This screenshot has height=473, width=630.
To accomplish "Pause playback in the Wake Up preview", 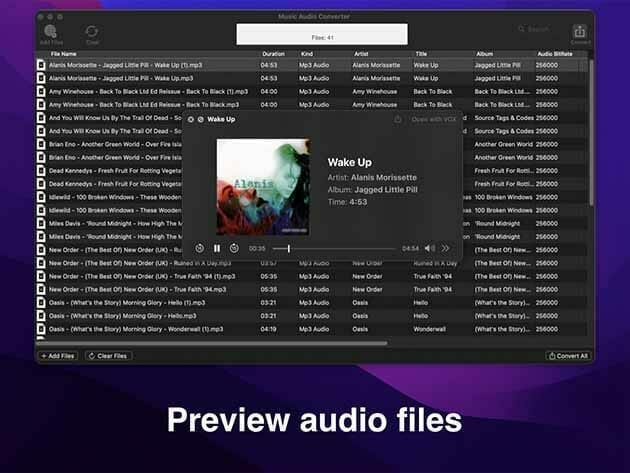I will tap(217, 248).
